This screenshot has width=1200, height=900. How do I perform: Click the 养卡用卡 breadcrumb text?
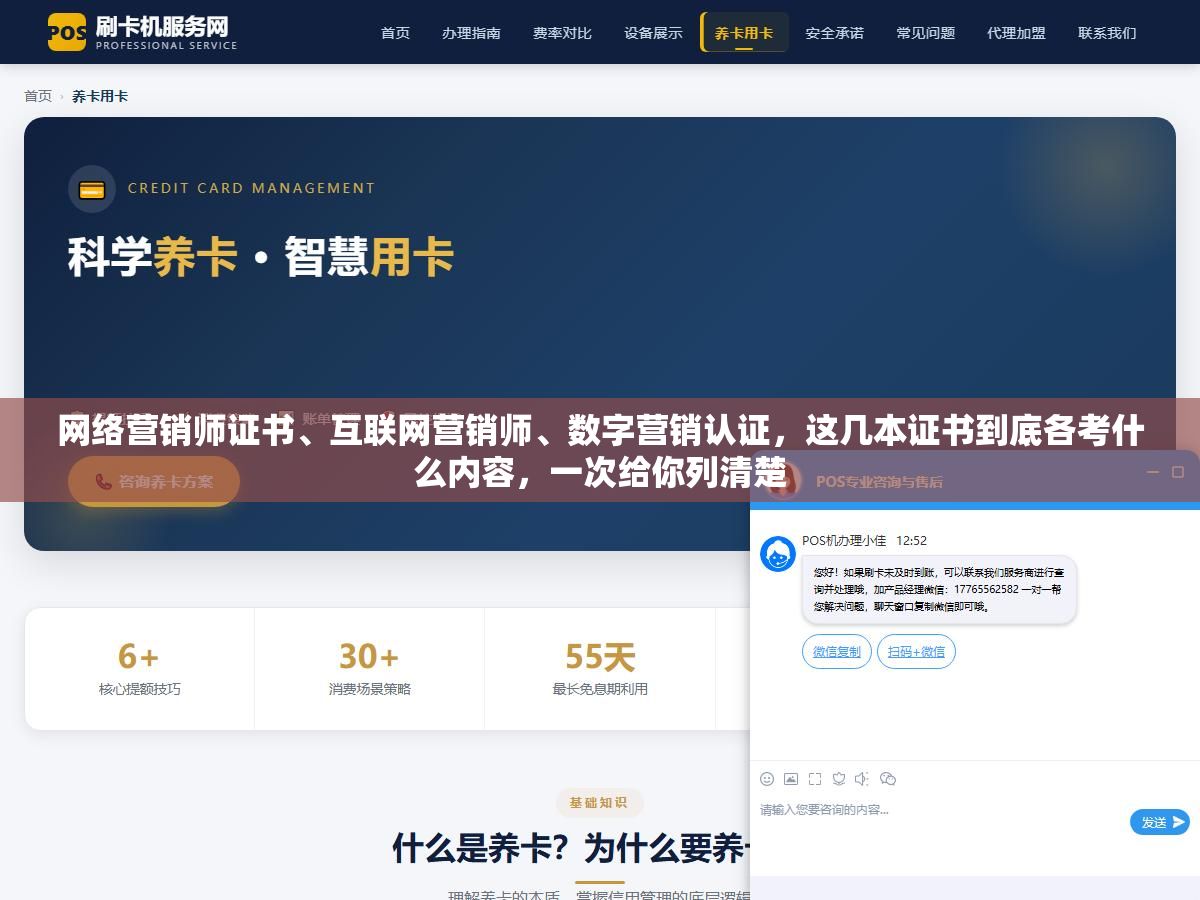click(x=100, y=96)
